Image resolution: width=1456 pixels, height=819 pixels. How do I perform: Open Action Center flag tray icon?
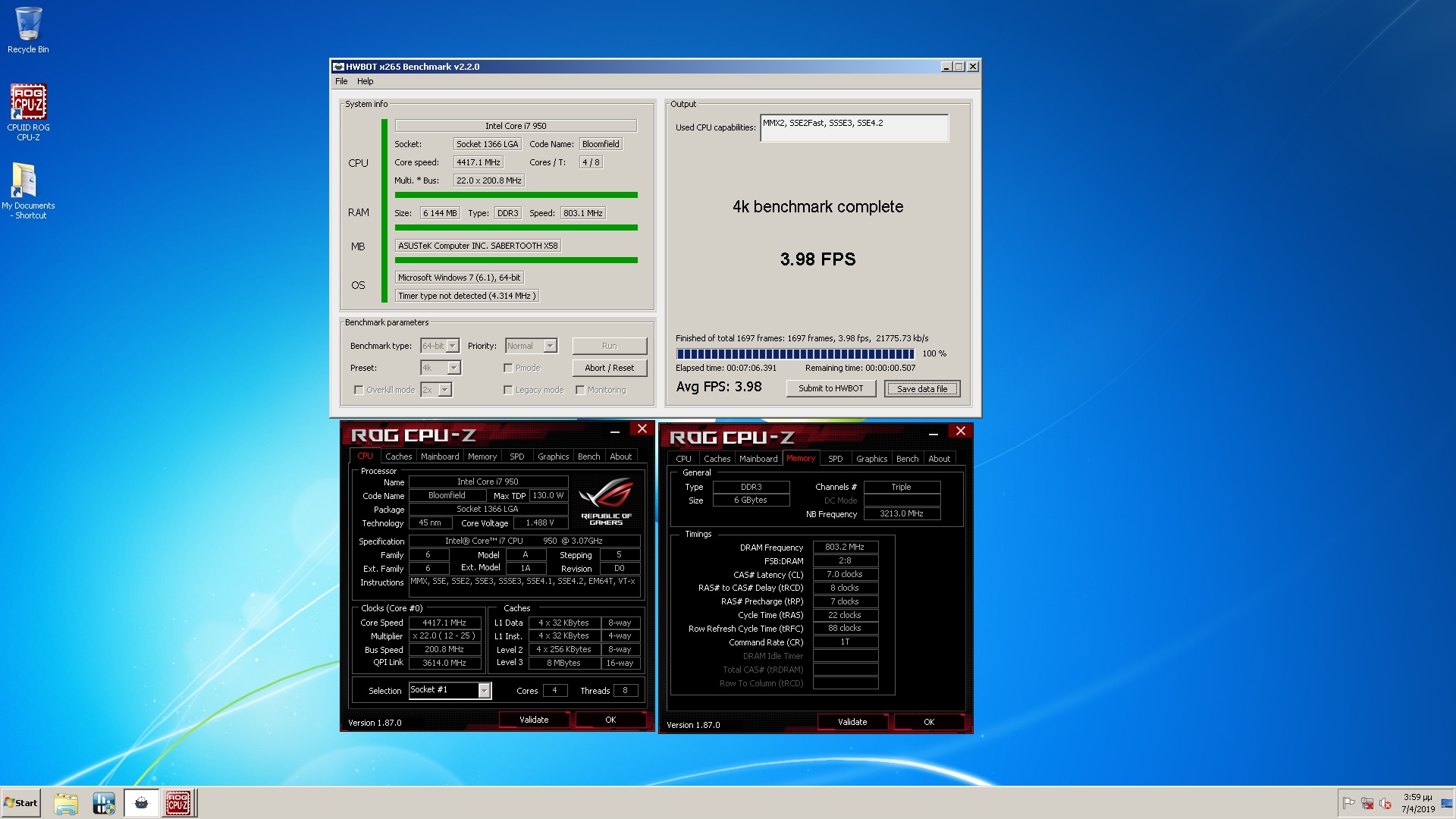click(1348, 803)
